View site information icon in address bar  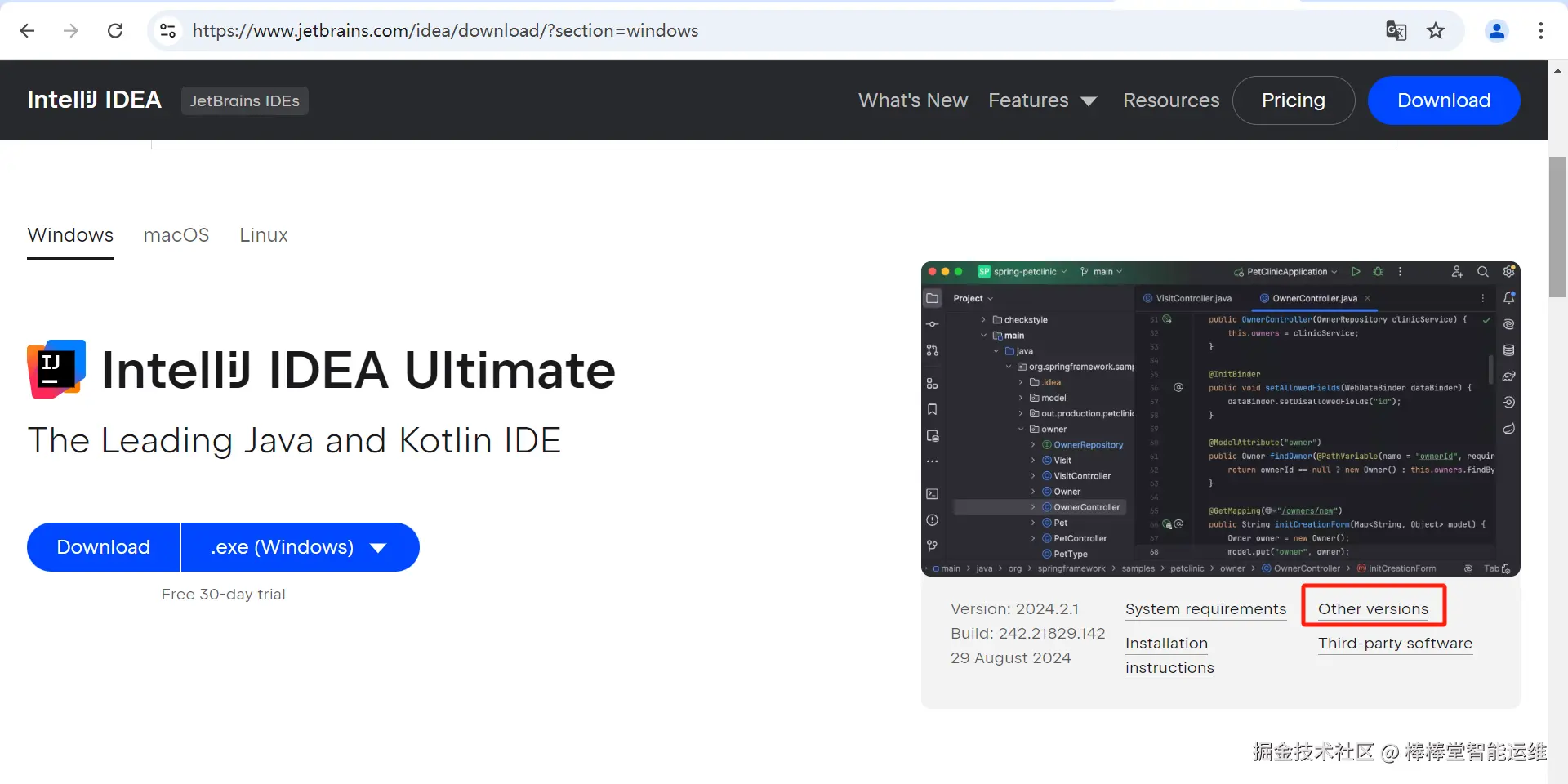coord(167,31)
